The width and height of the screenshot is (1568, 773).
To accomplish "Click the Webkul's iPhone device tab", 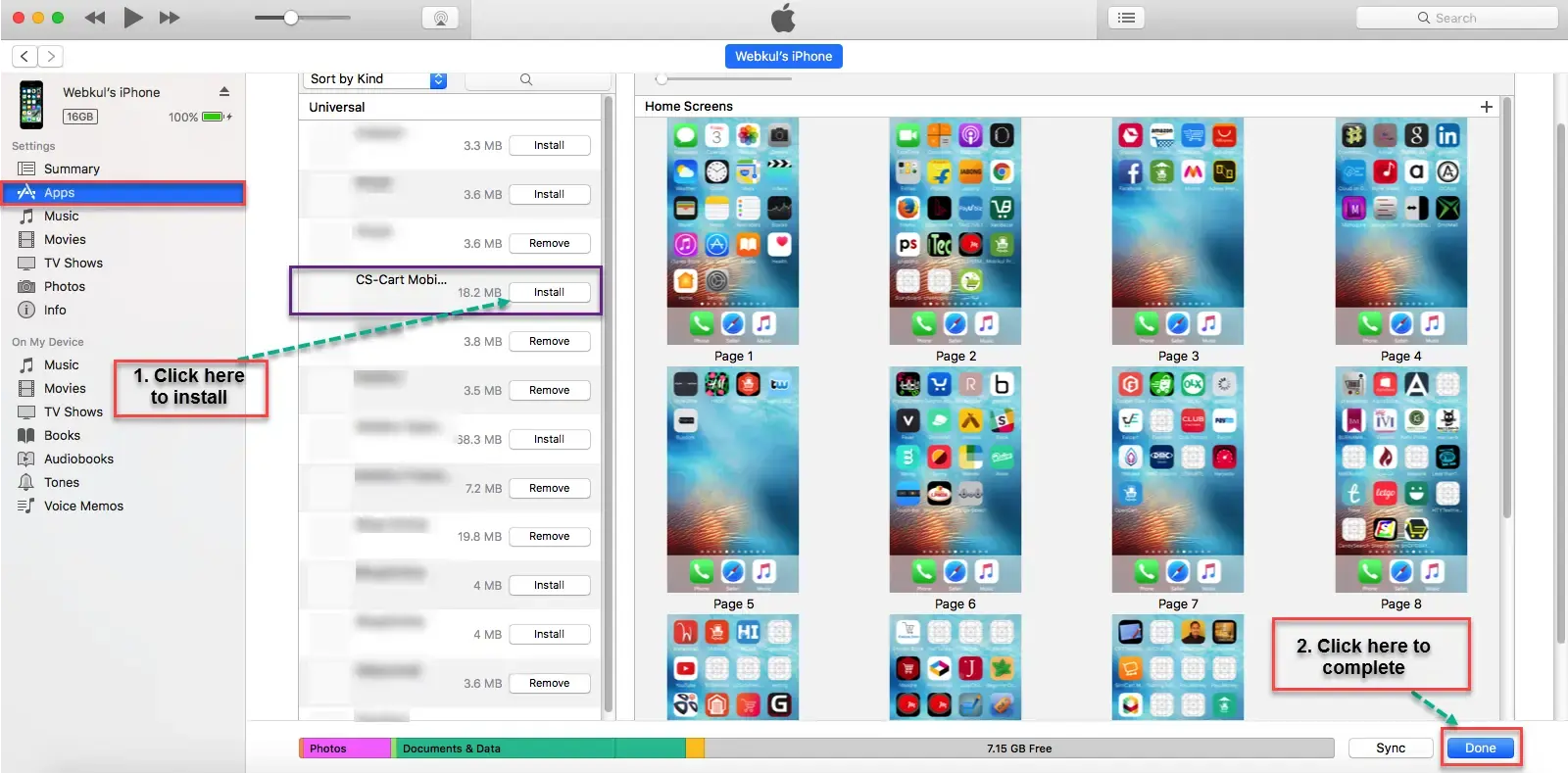I will point(783,56).
